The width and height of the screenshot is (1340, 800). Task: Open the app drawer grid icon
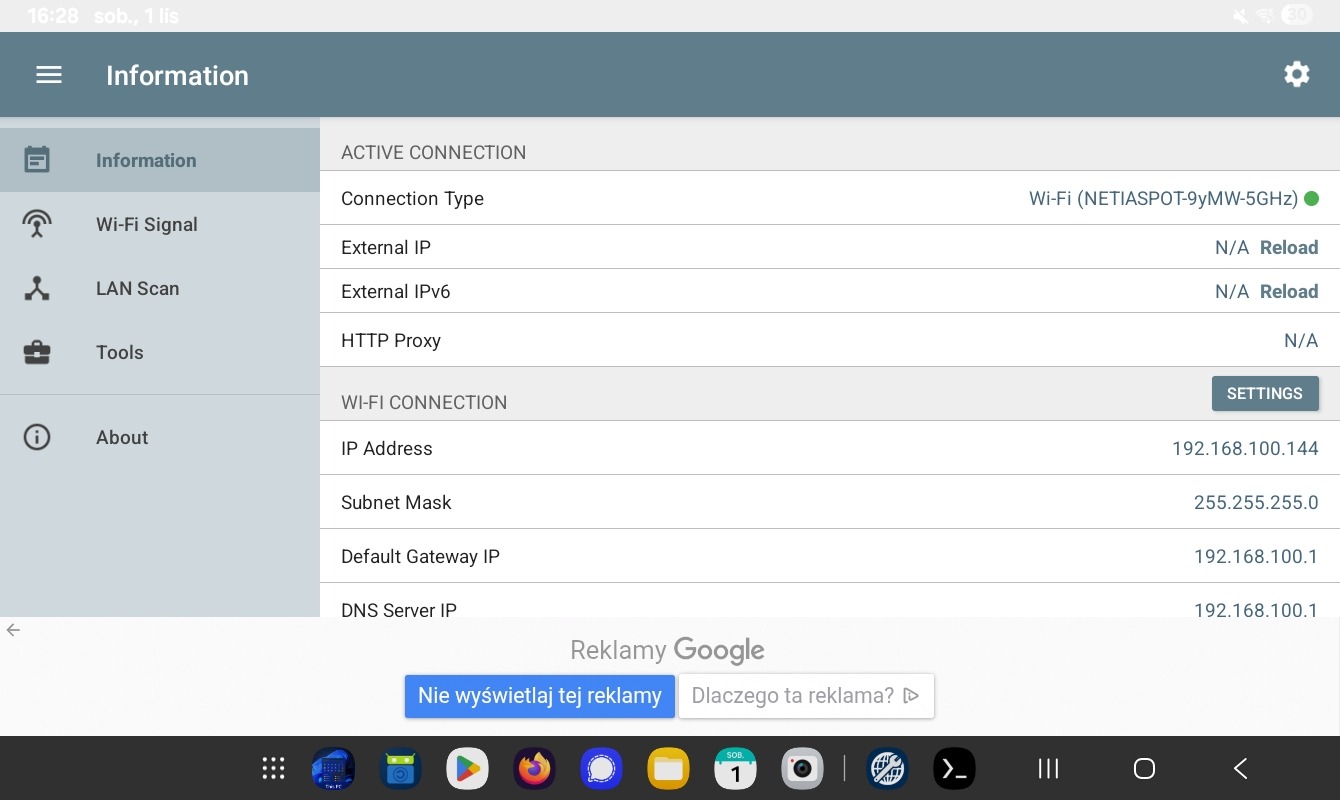pyautogui.click(x=273, y=768)
